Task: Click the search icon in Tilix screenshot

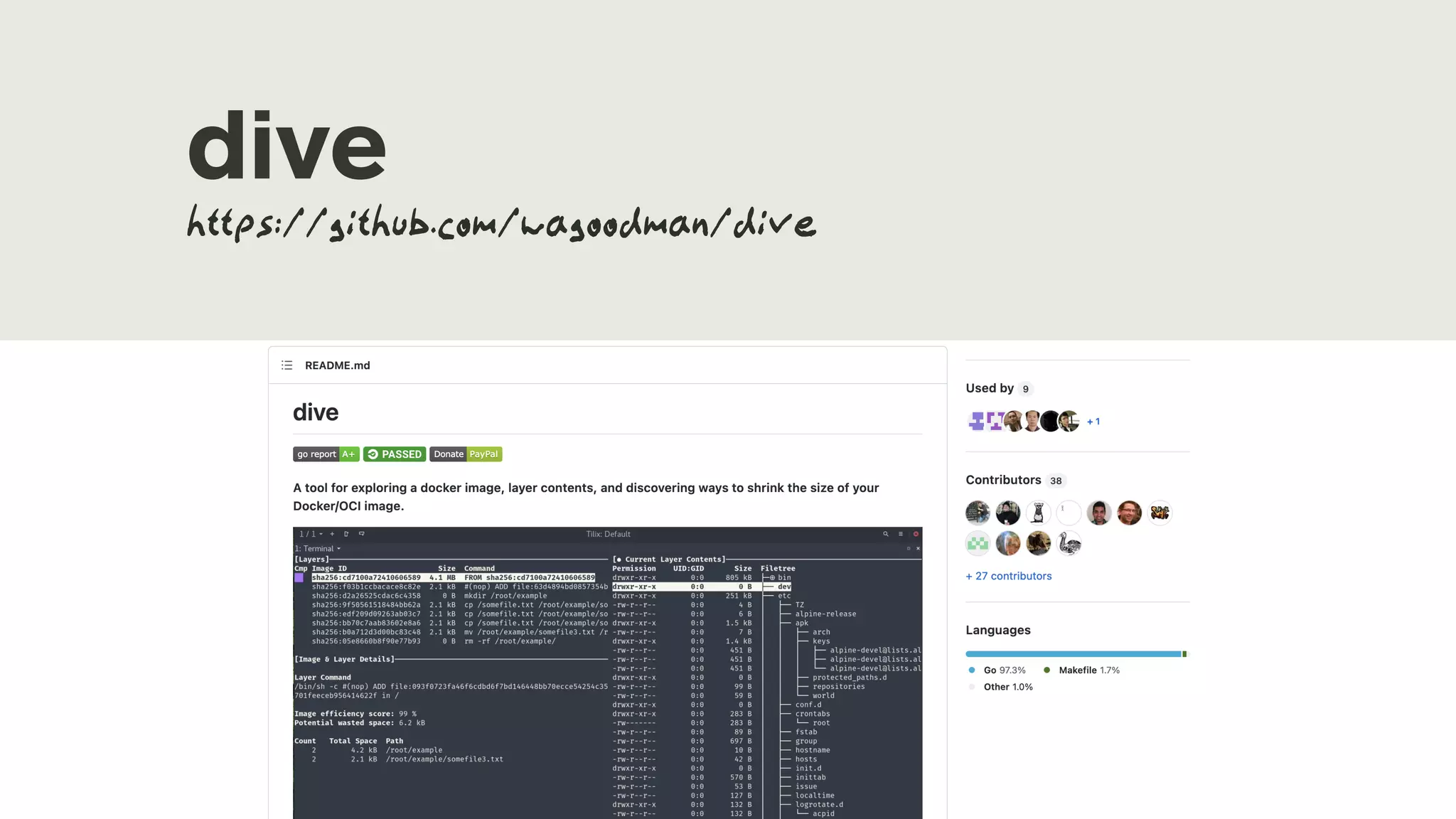Action: click(x=886, y=534)
